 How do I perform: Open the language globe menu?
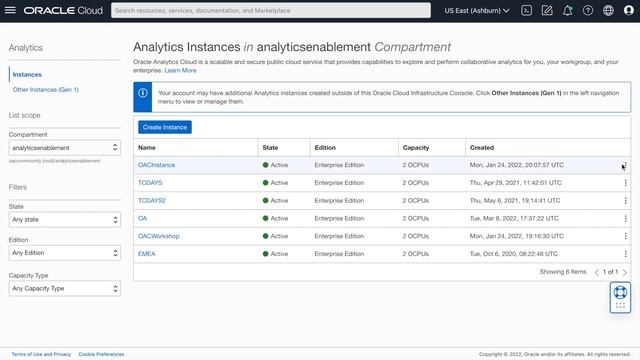608,11
